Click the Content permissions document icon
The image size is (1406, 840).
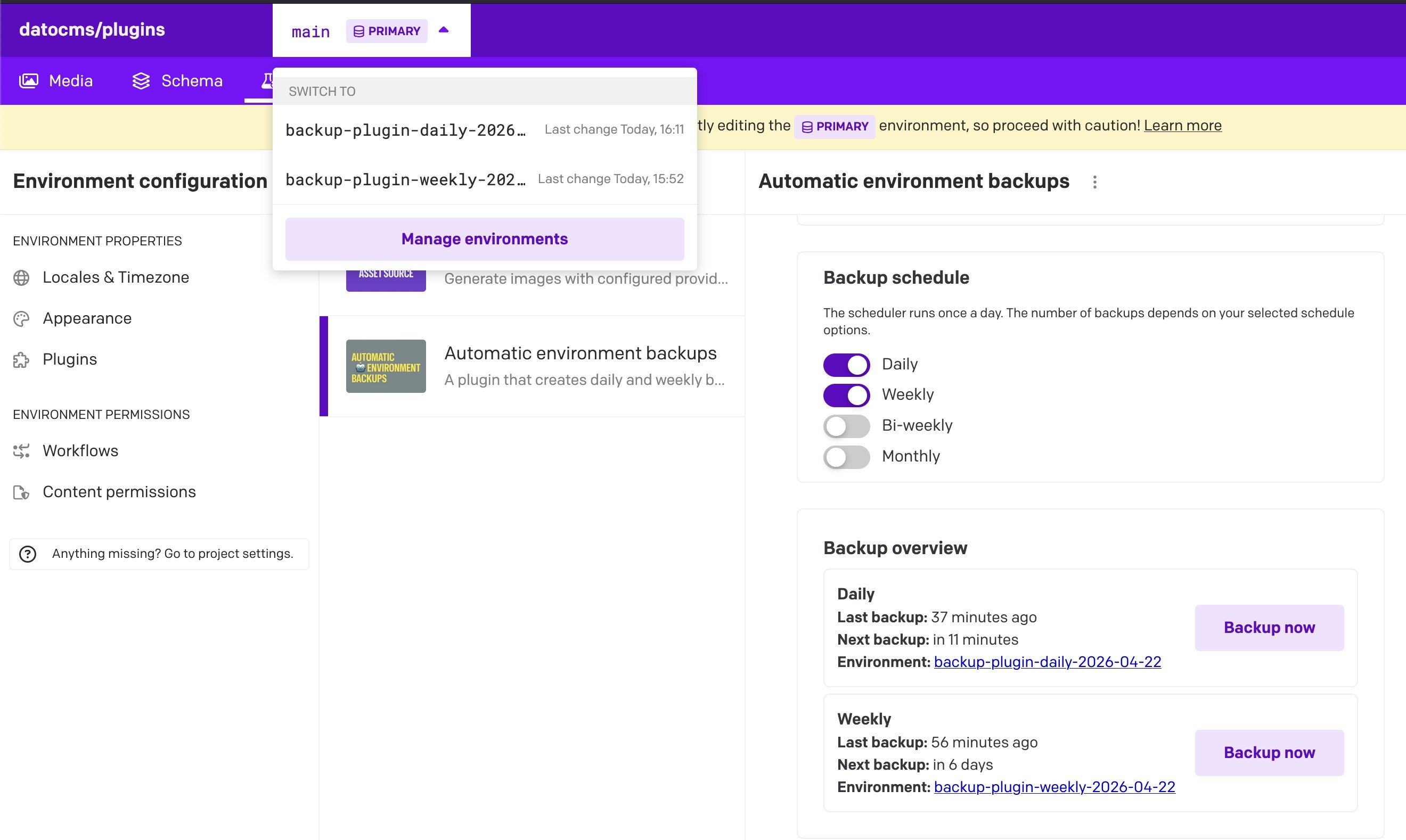click(x=21, y=492)
